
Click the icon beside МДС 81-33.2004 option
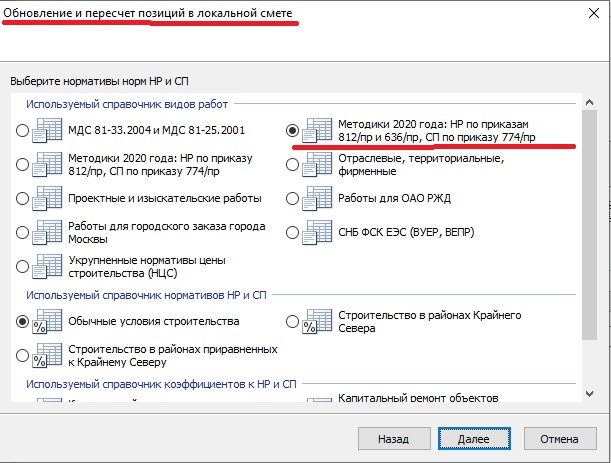click(48, 130)
